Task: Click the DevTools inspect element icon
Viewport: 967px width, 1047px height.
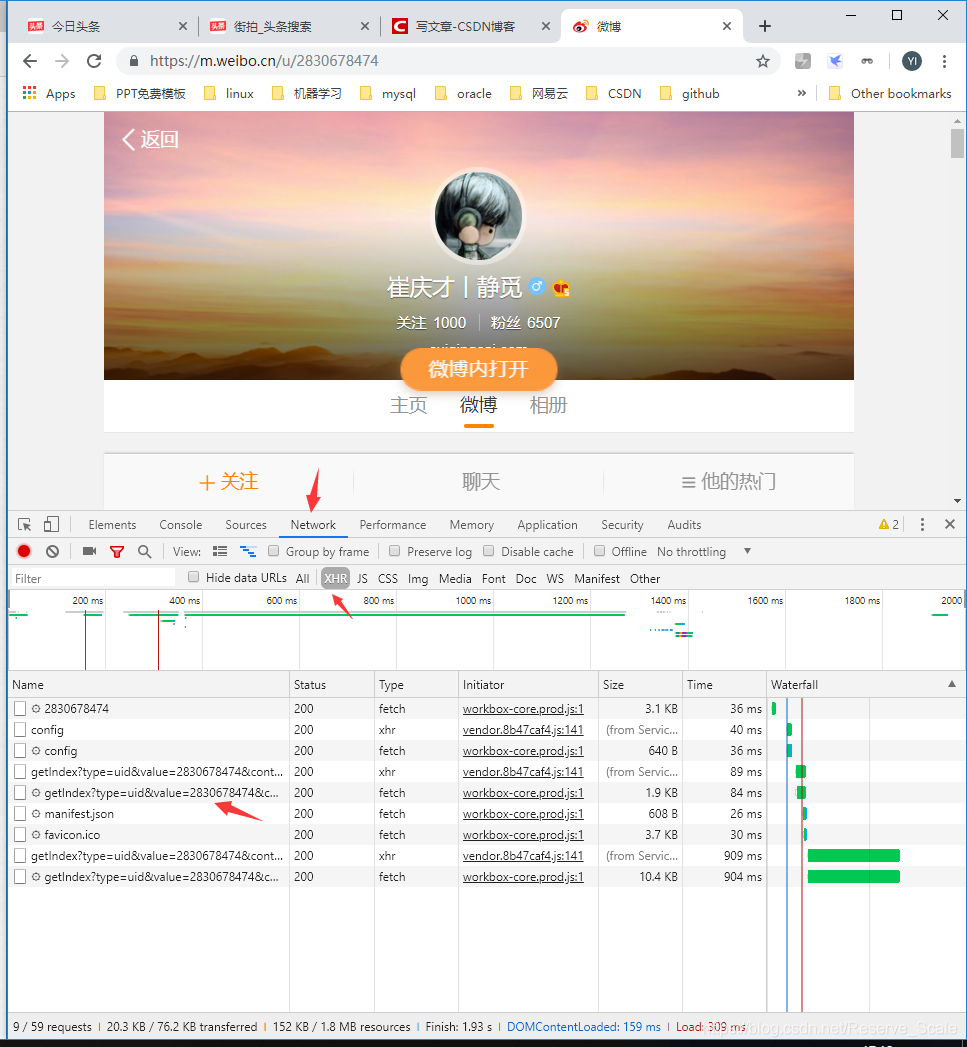Action: pyautogui.click(x=25, y=525)
